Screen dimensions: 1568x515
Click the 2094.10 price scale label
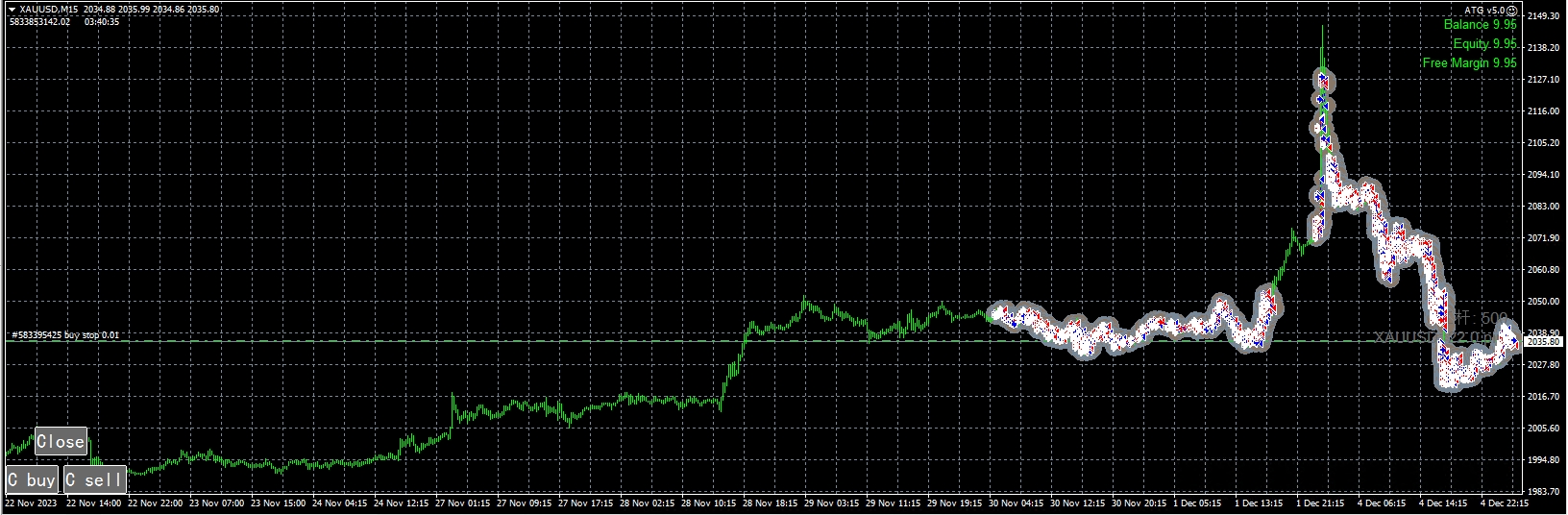(x=1543, y=175)
